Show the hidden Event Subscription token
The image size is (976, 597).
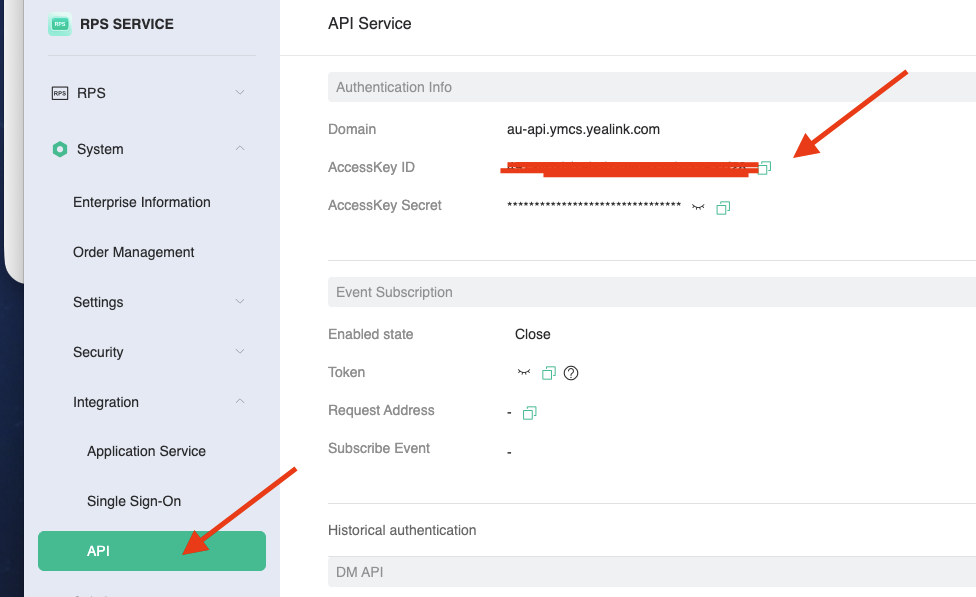pos(523,373)
